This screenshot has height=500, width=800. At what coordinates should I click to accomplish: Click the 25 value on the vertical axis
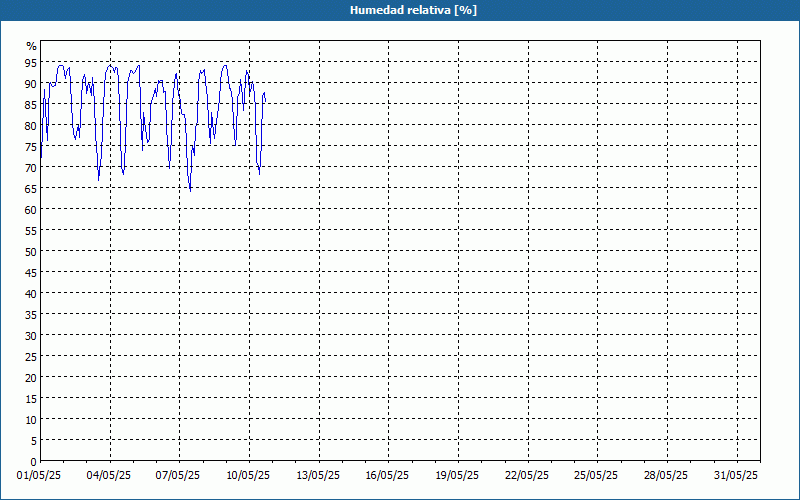31,357
